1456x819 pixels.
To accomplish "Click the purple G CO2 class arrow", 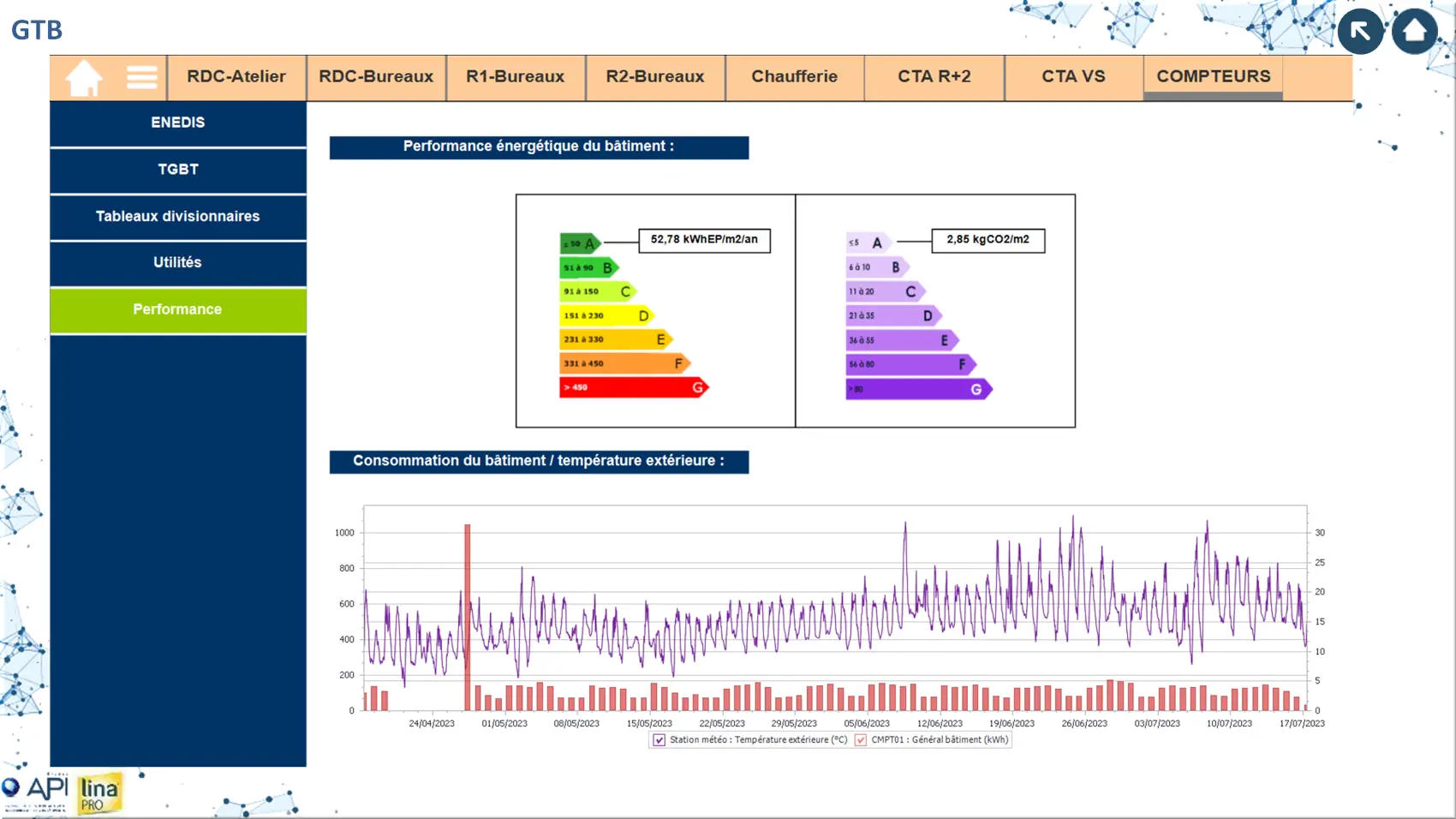I will [918, 389].
